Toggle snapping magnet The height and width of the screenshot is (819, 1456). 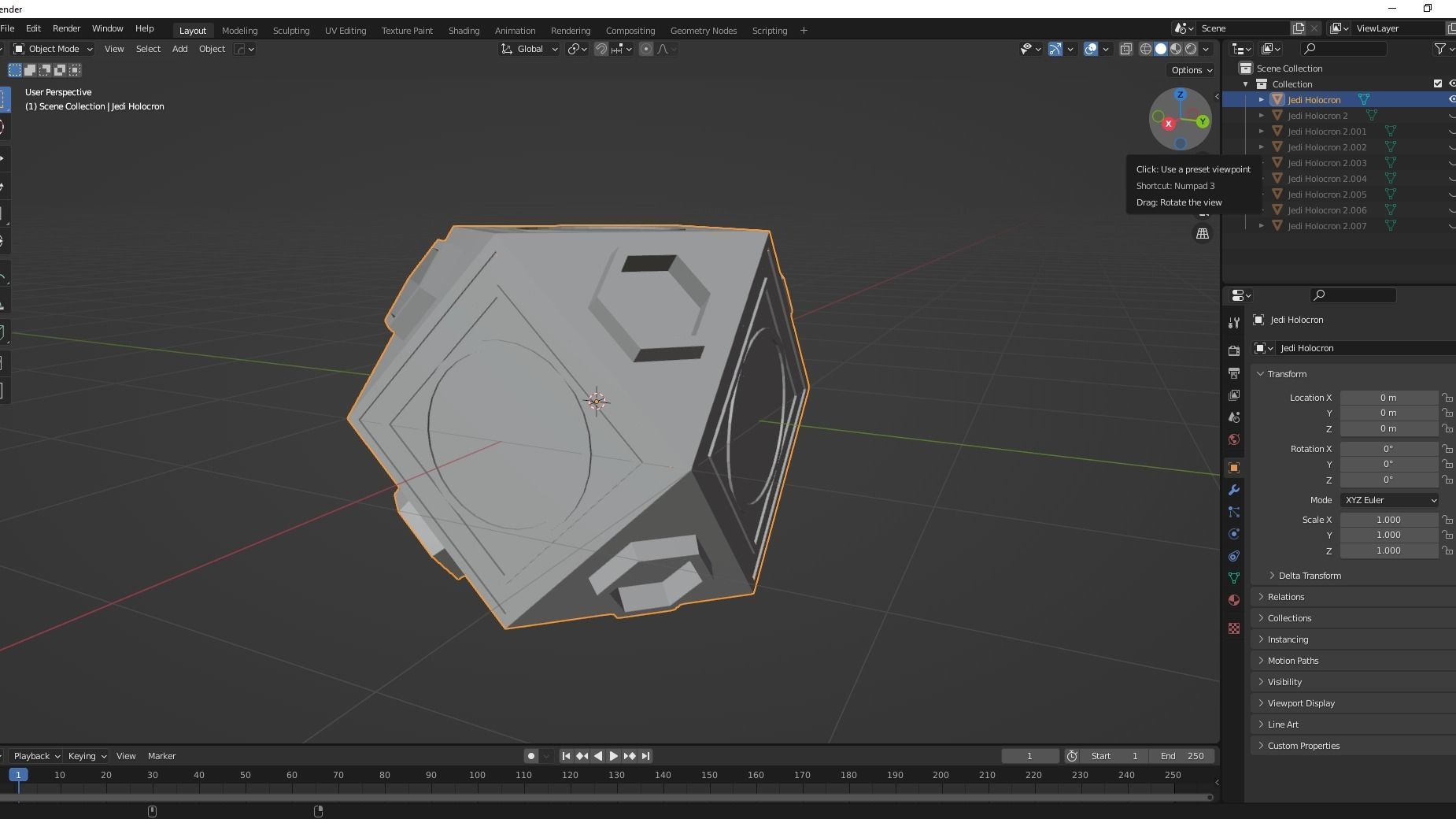(x=601, y=49)
